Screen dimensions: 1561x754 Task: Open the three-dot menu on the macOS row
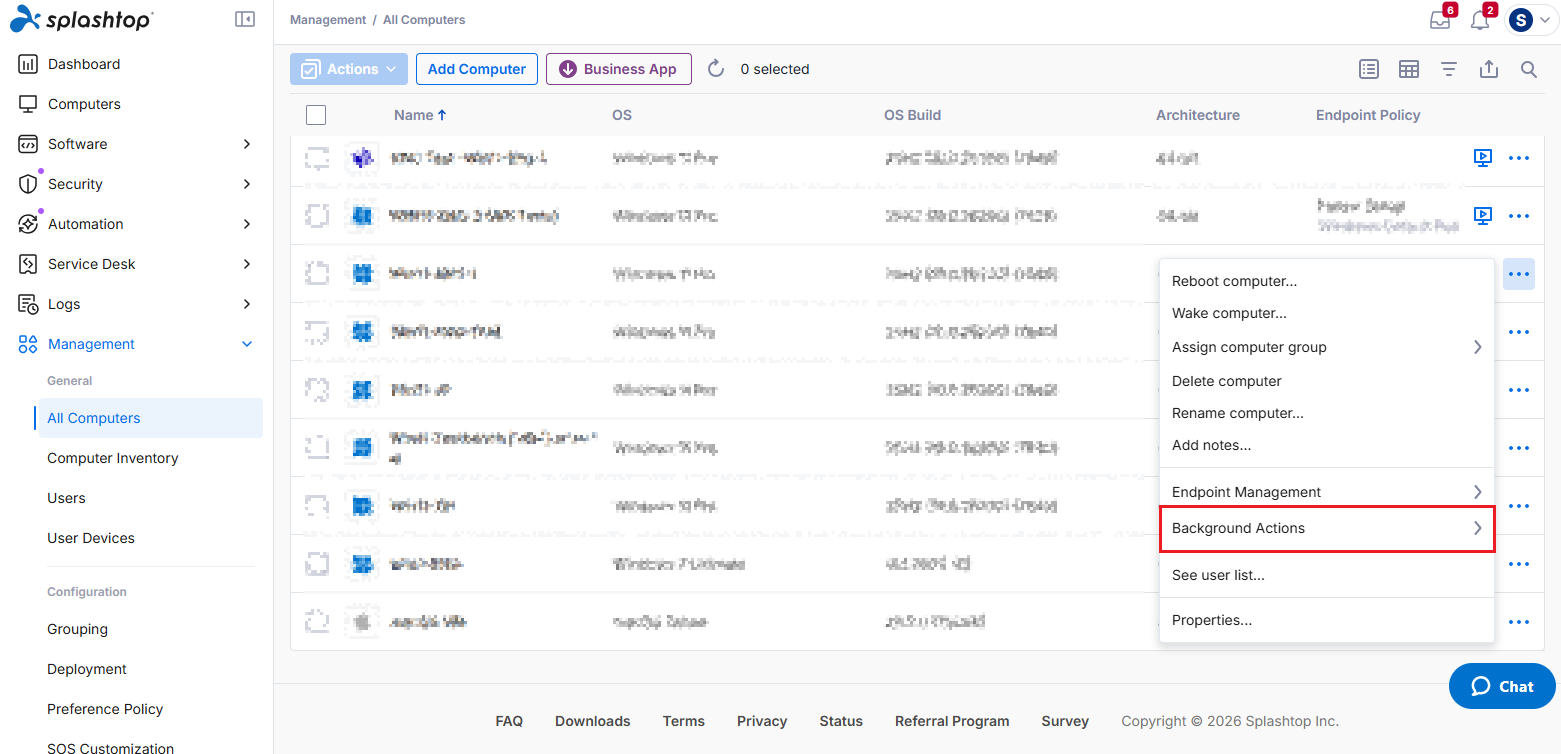(x=1519, y=622)
